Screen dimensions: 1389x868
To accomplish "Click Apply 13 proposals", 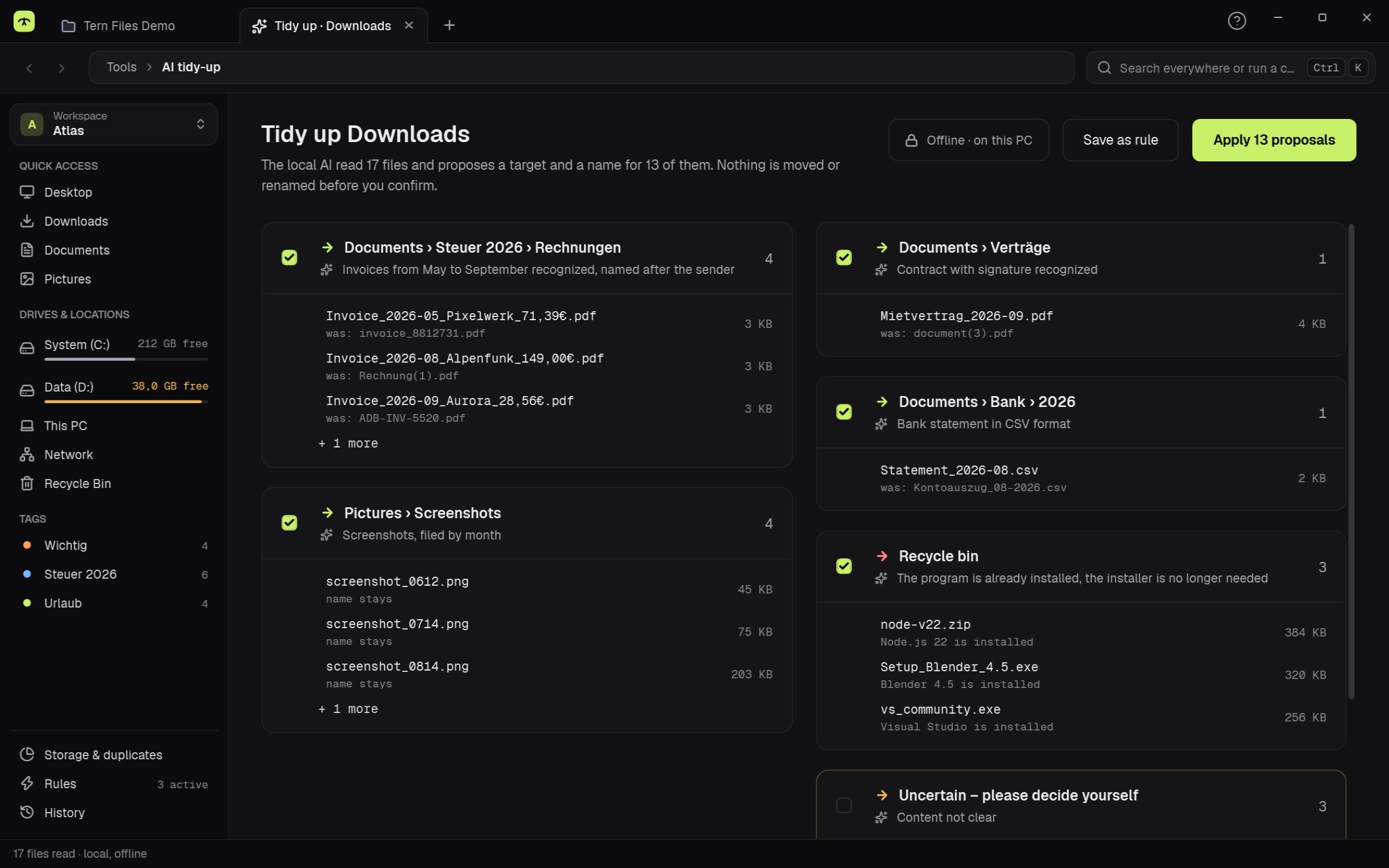I will coord(1274,140).
